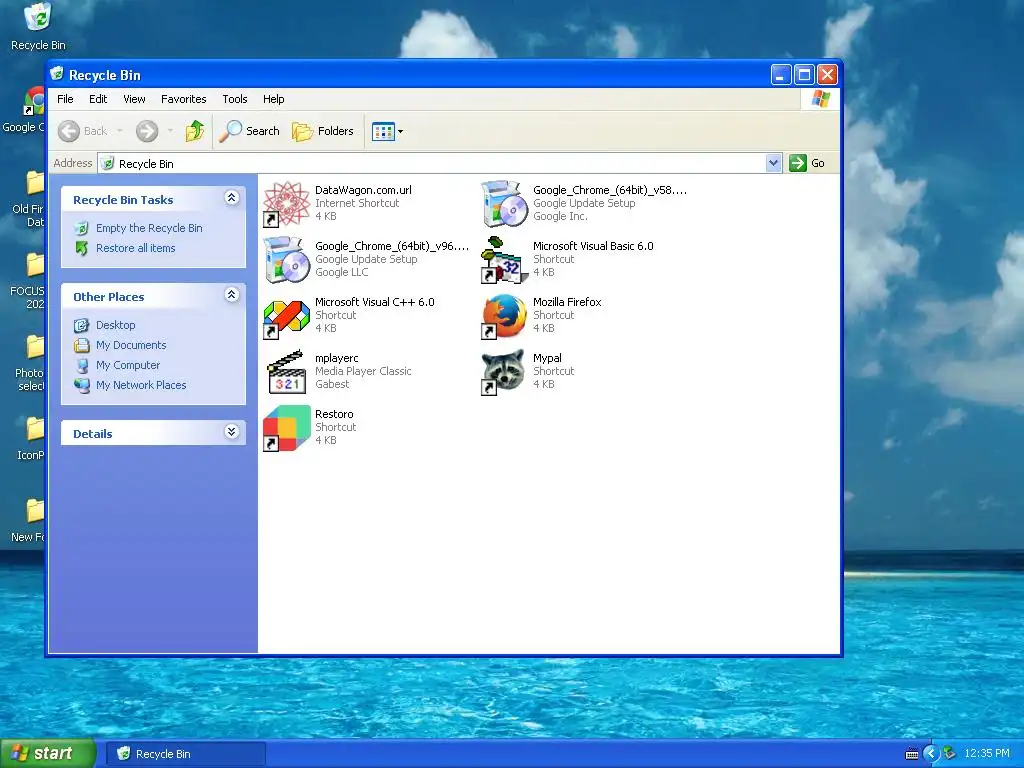
Task: Show hidden system tray icons arrow
Action: pyautogui.click(x=931, y=754)
